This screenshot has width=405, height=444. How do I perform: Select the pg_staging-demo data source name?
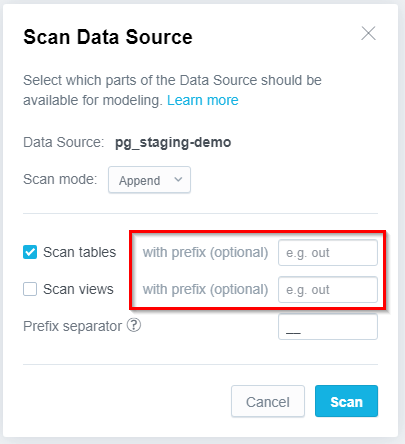(173, 143)
